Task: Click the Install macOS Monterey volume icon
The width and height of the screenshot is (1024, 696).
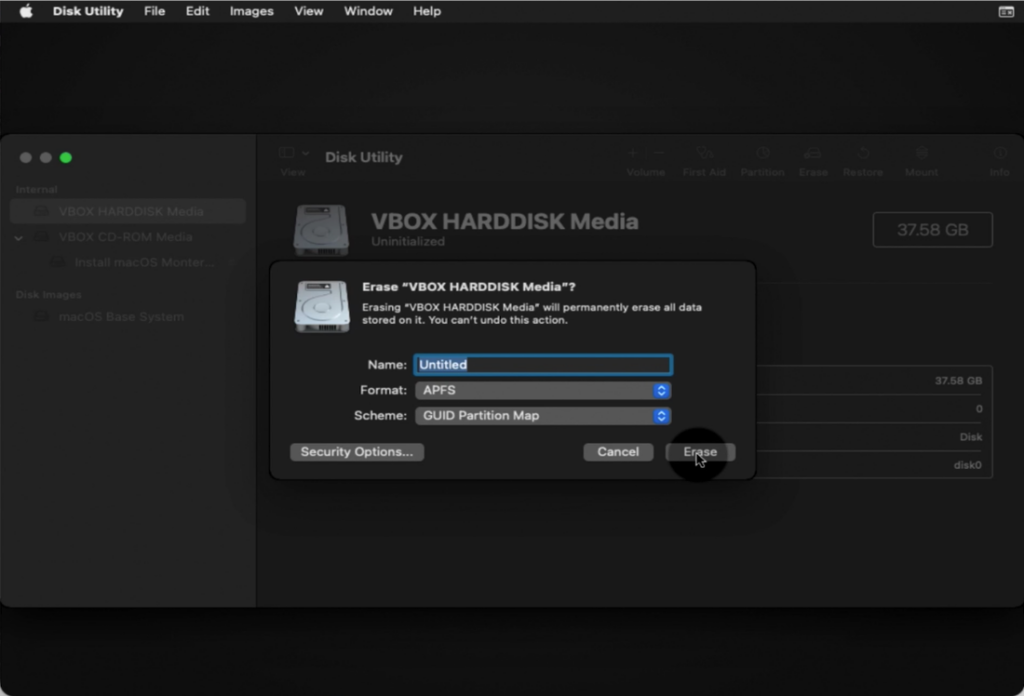Action: click(x=58, y=262)
